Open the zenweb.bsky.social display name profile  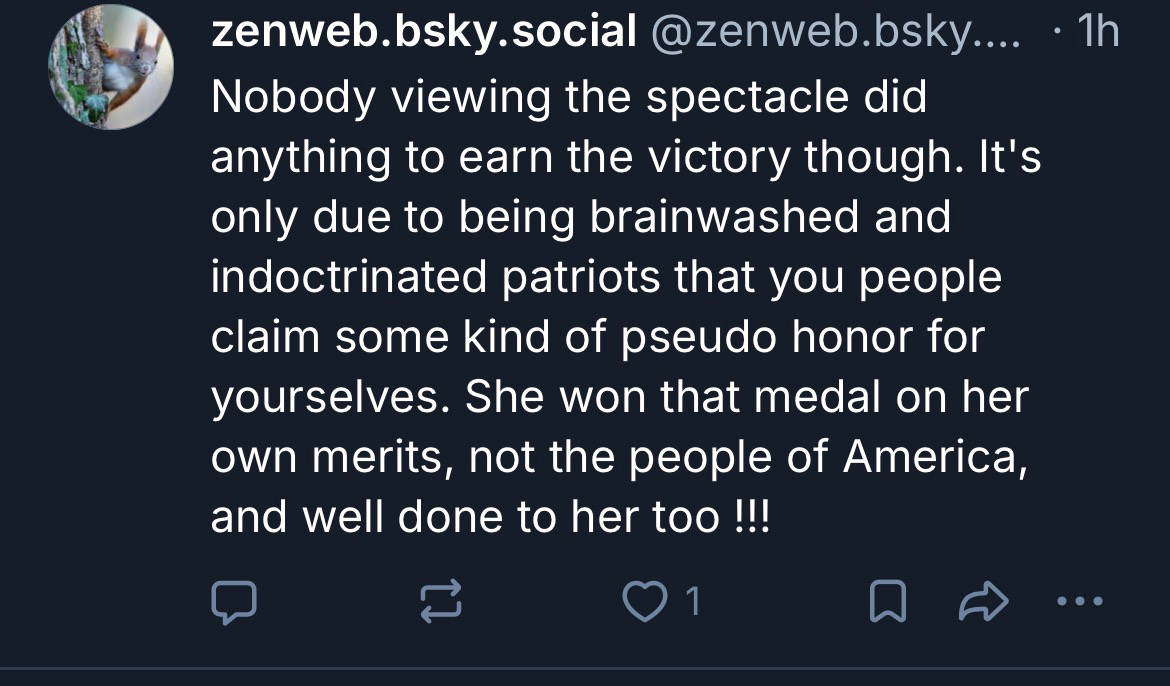423,33
